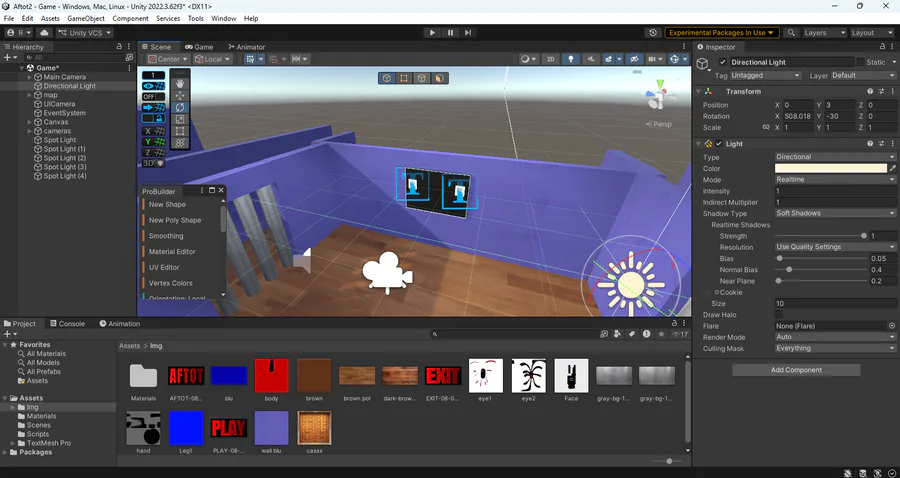Screen dimensions: 900x478
Task: Open the light Color swatch
Action: (831, 169)
